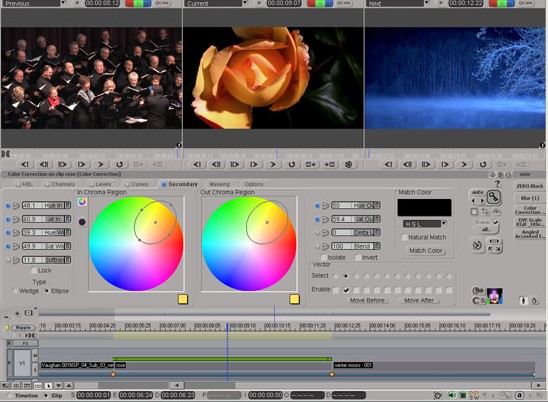Step back one frame in Current monitor
548x402 pixels.
coord(216,164)
